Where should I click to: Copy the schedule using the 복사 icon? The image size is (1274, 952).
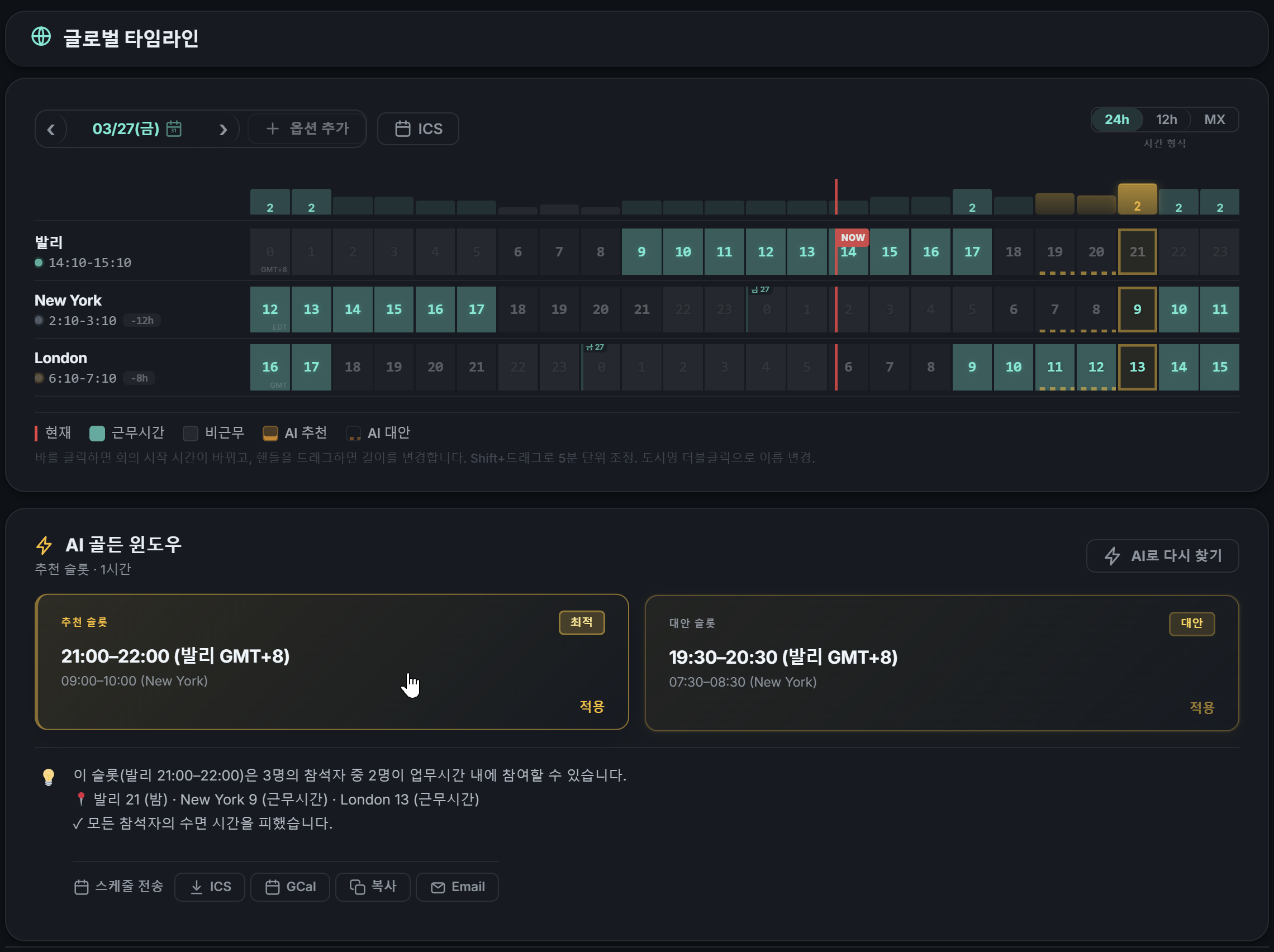point(357,887)
